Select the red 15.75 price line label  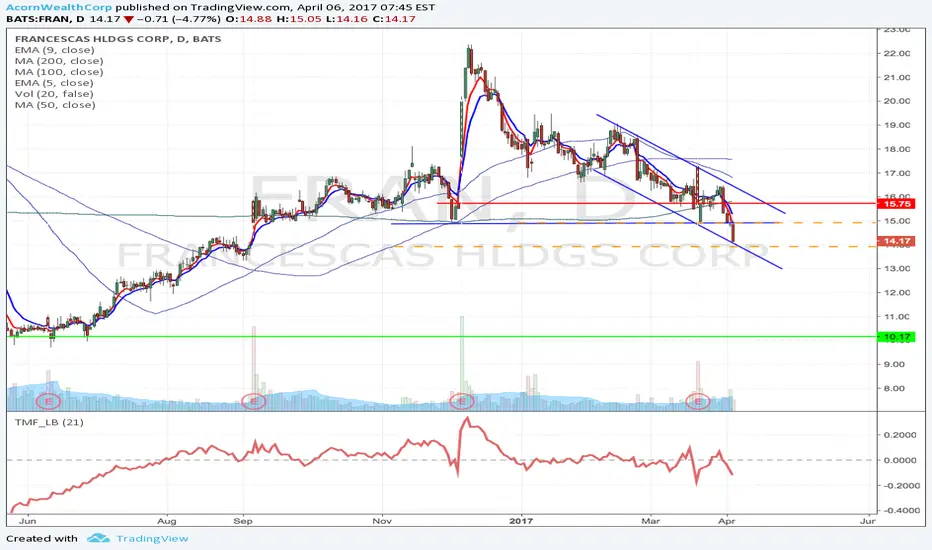[x=897, y=204]
